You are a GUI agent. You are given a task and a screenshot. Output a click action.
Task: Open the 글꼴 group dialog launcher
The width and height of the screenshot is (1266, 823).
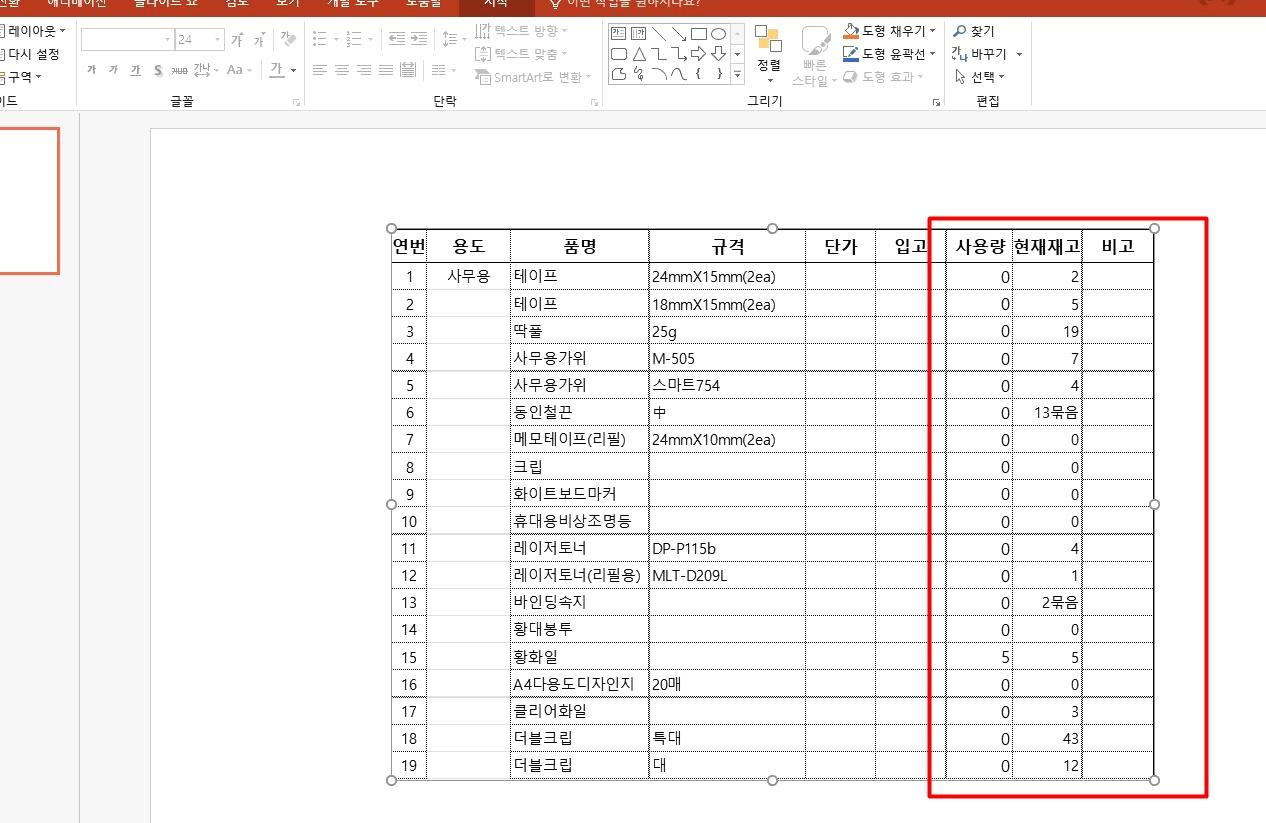[x=297, y=102]
